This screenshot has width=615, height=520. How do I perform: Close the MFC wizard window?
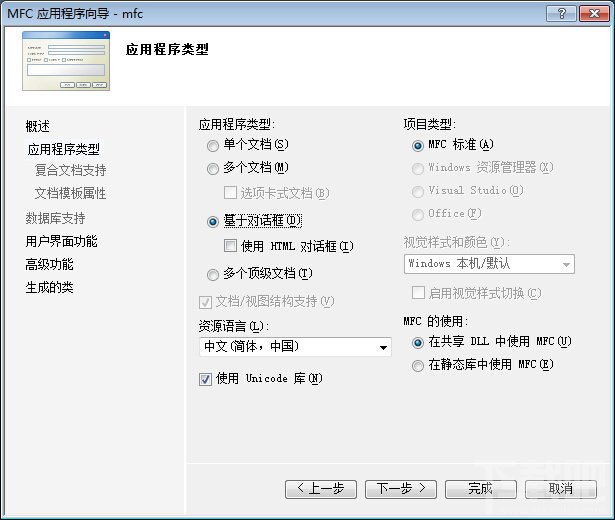coord(594,14)
